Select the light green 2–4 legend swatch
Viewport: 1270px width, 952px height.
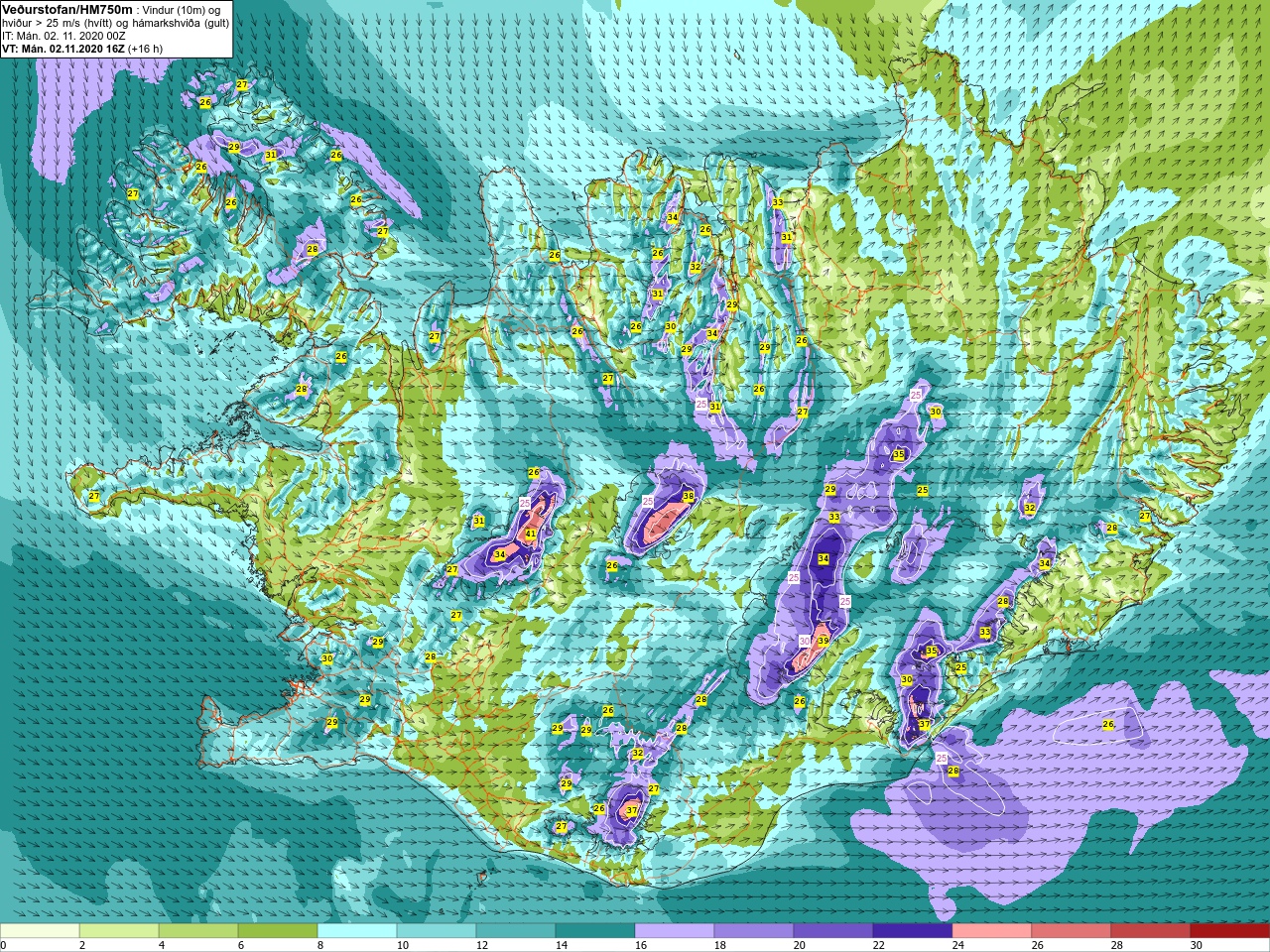119,931
